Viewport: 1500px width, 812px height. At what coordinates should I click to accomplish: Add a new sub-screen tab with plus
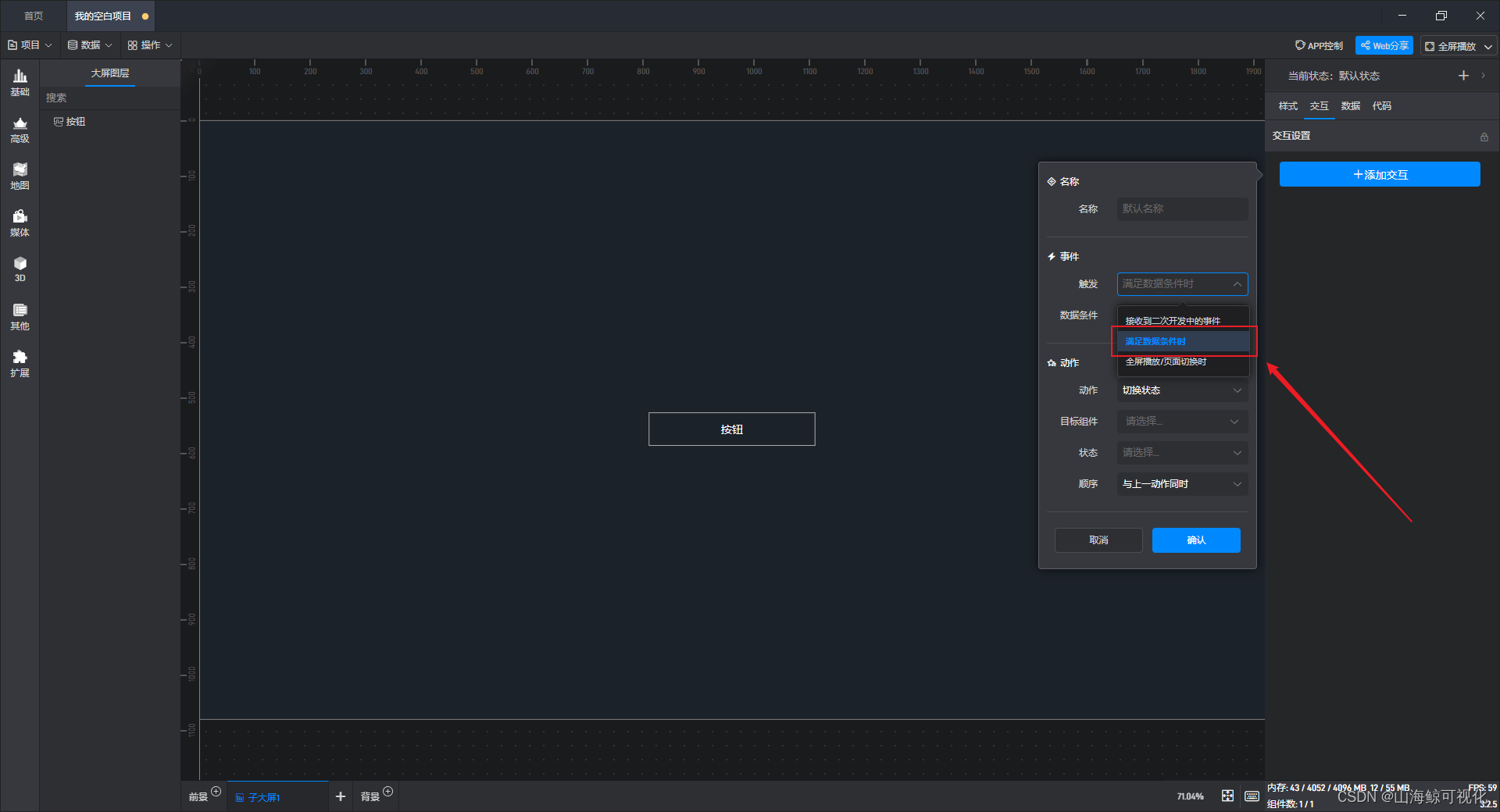tap(340, 796)
